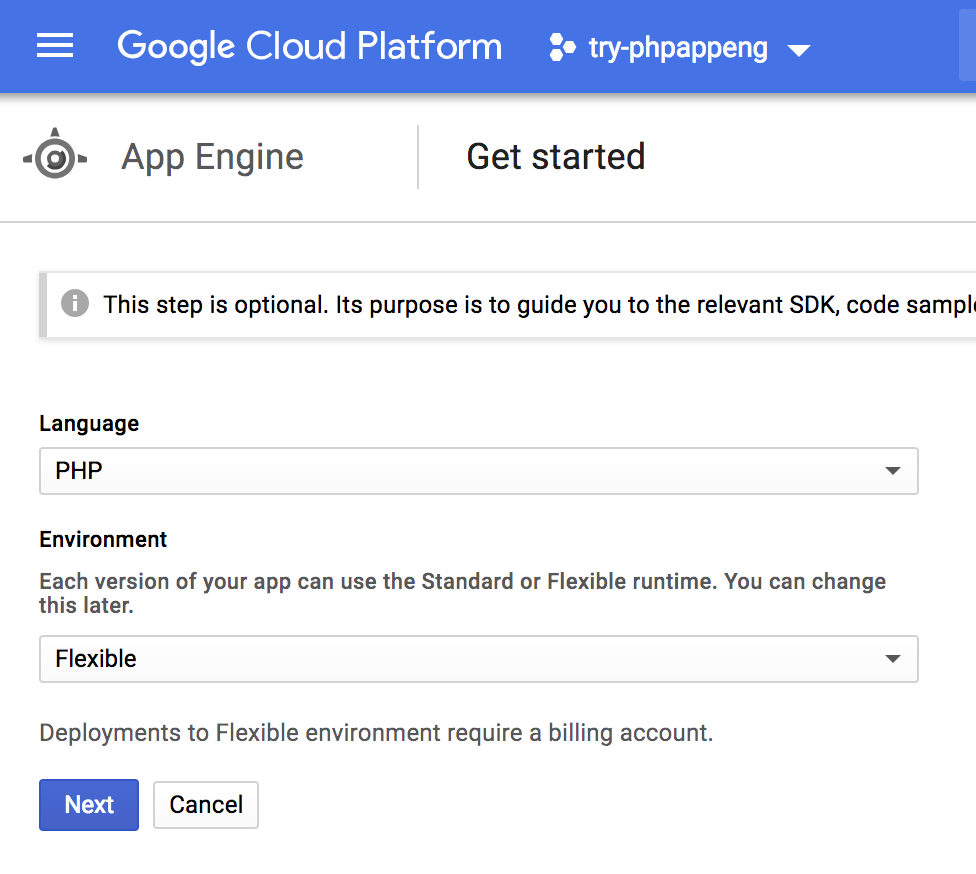
Task: Click the App Engine product name
Action: point(212,157)
